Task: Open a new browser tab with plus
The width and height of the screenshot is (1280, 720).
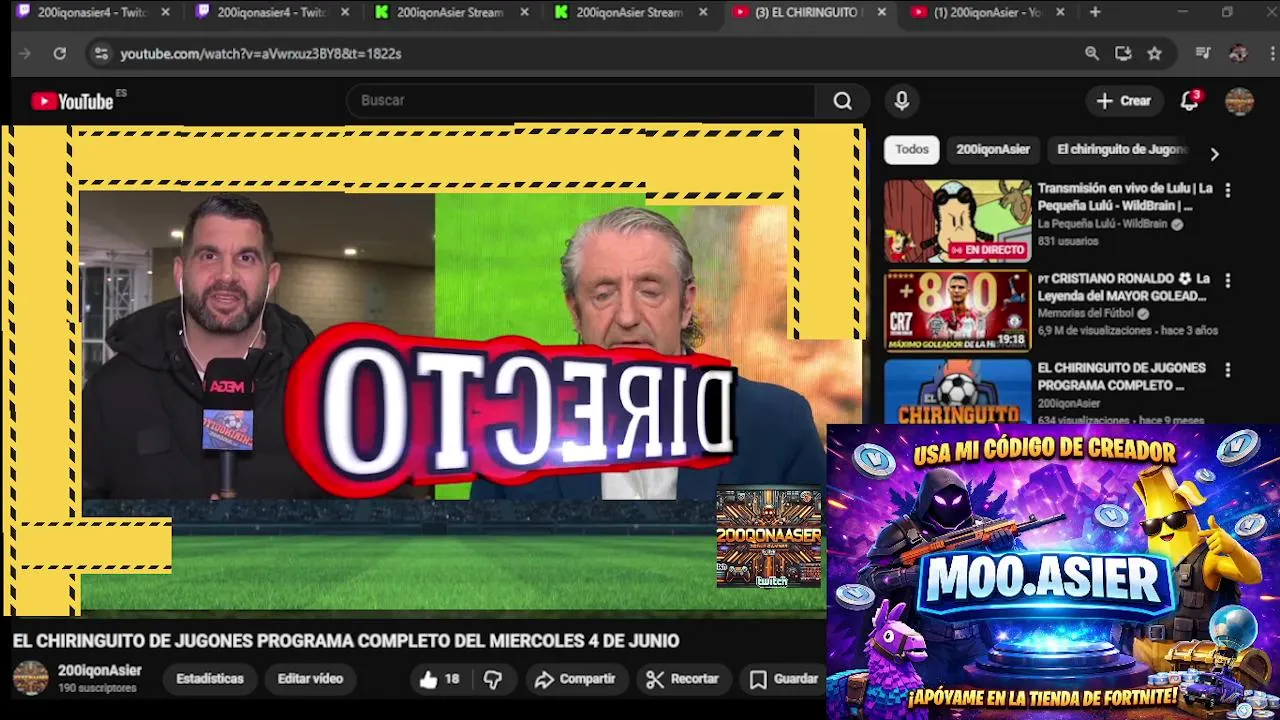Action: (x=1095, y=12)
